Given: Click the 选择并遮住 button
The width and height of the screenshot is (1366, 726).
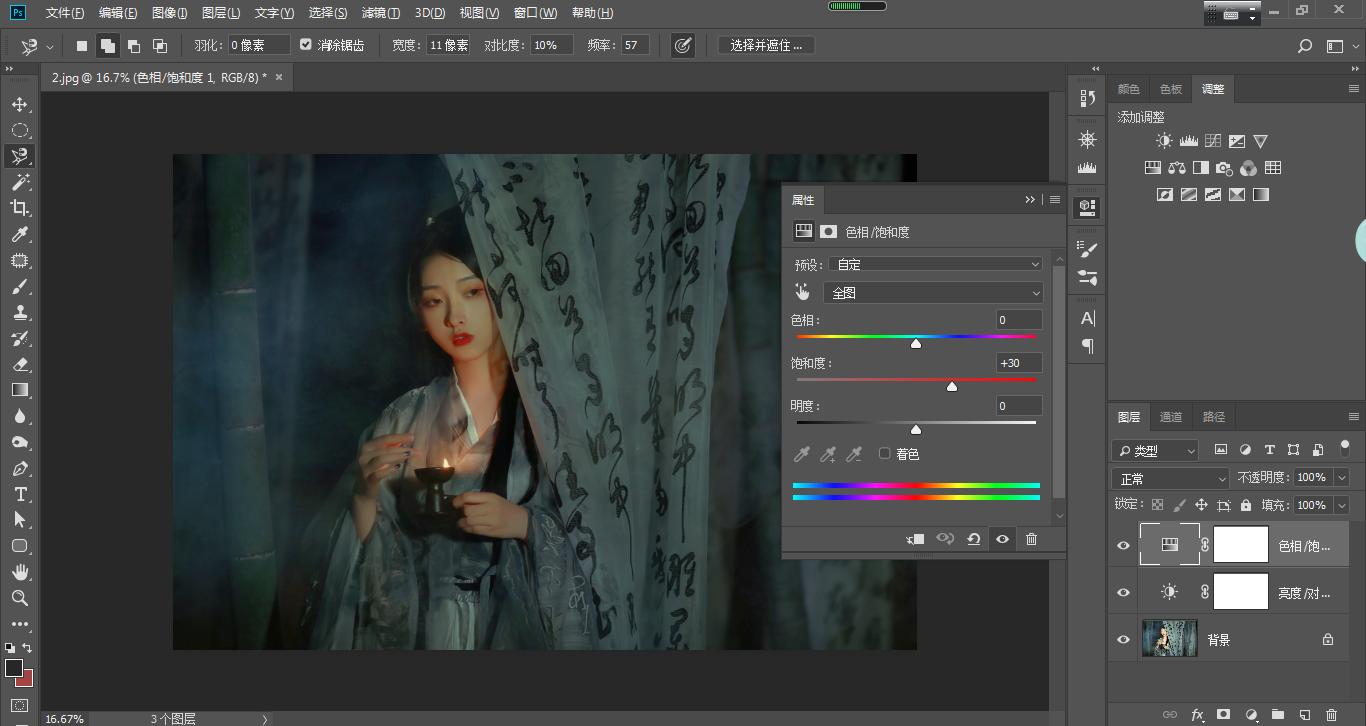Looking at the screenshot, I should point(765,45).
